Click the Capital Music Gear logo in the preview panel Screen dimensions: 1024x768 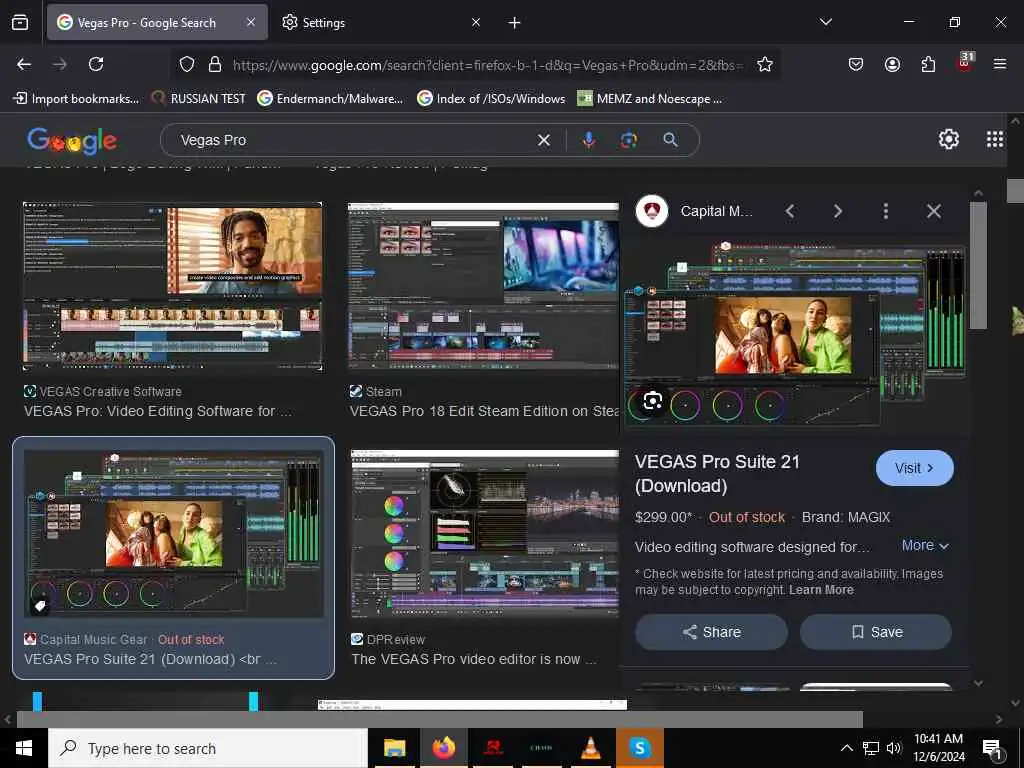point(652,211)
